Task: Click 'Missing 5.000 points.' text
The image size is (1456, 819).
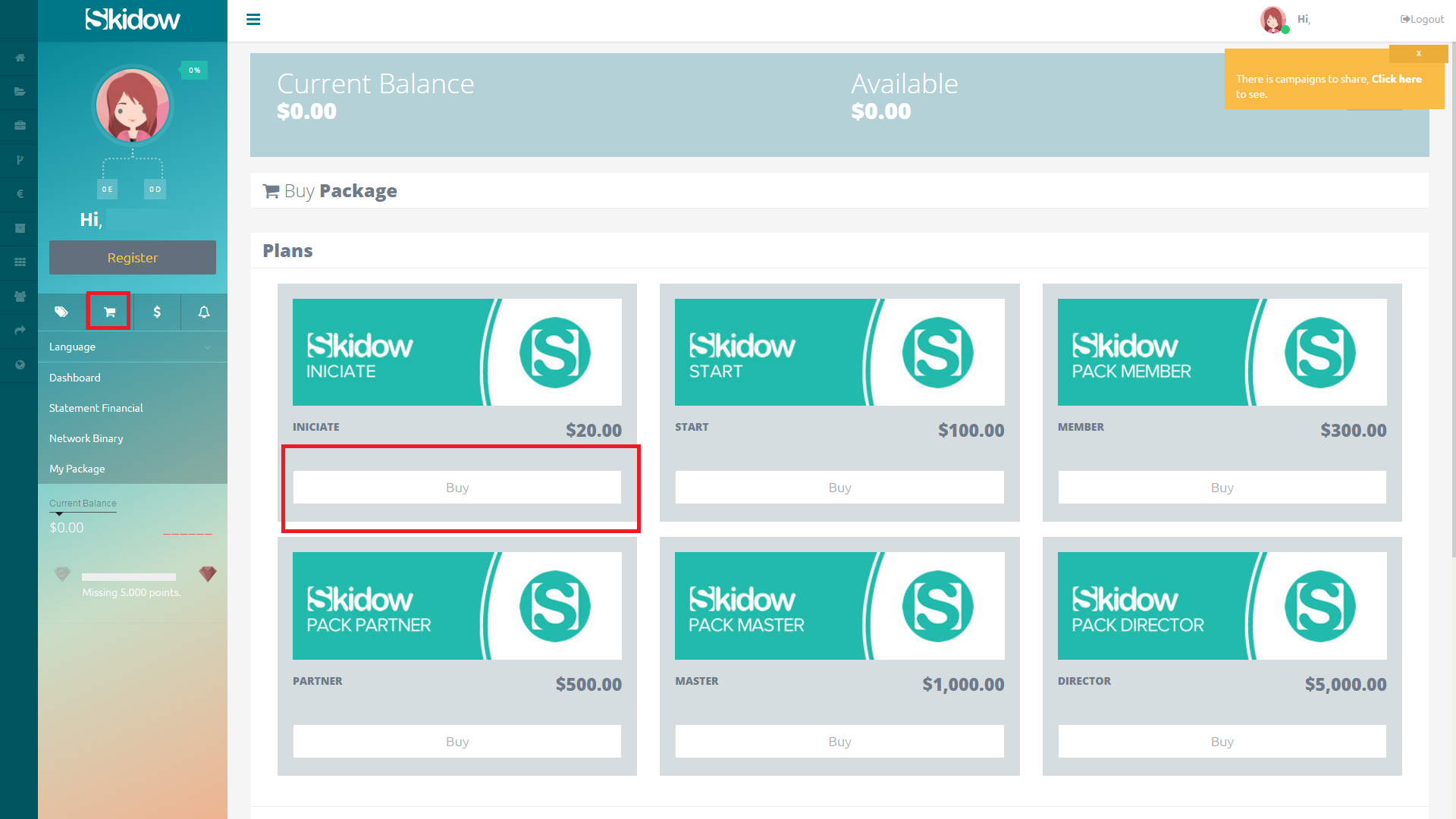Action: coord(132,592)
